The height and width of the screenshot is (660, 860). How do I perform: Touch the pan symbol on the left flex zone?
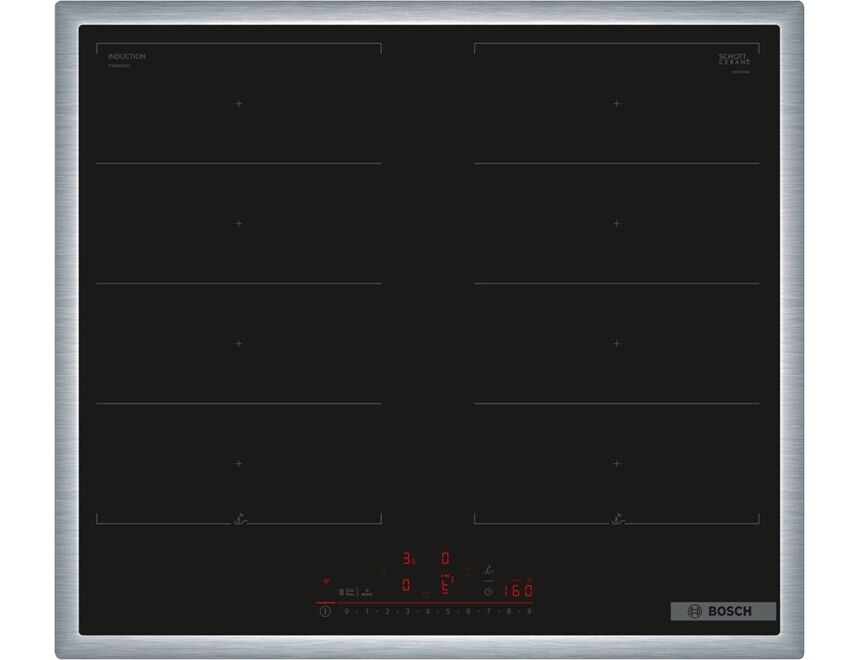239,518
